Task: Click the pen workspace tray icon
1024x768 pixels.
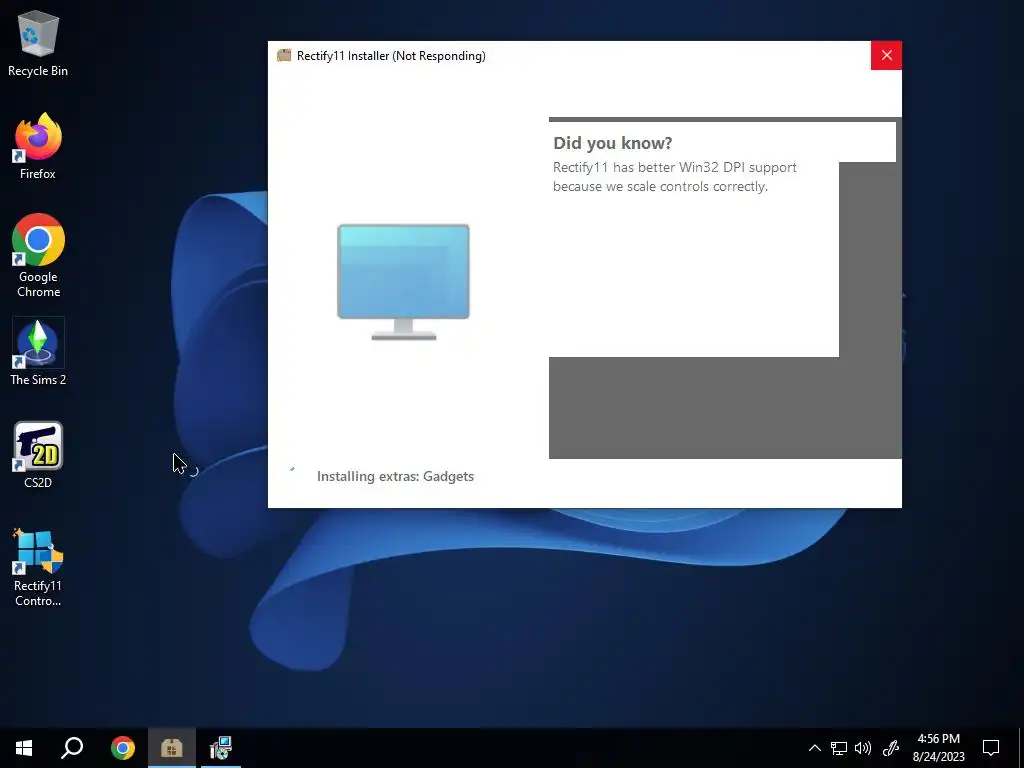Action: pyautogui.click(x=891, y=748)
